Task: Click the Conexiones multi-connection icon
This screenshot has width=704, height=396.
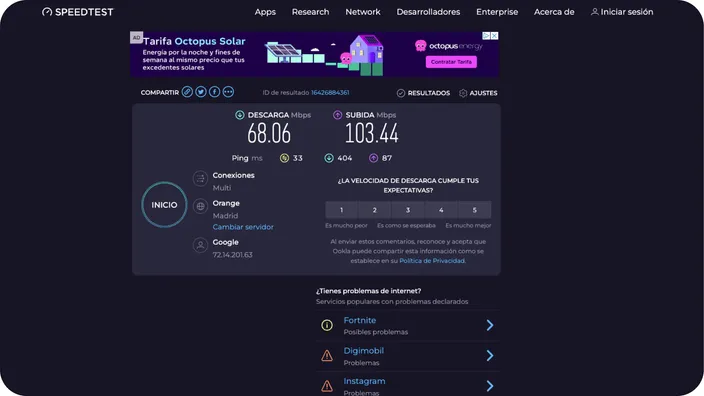Action: (x=200, y=178)
